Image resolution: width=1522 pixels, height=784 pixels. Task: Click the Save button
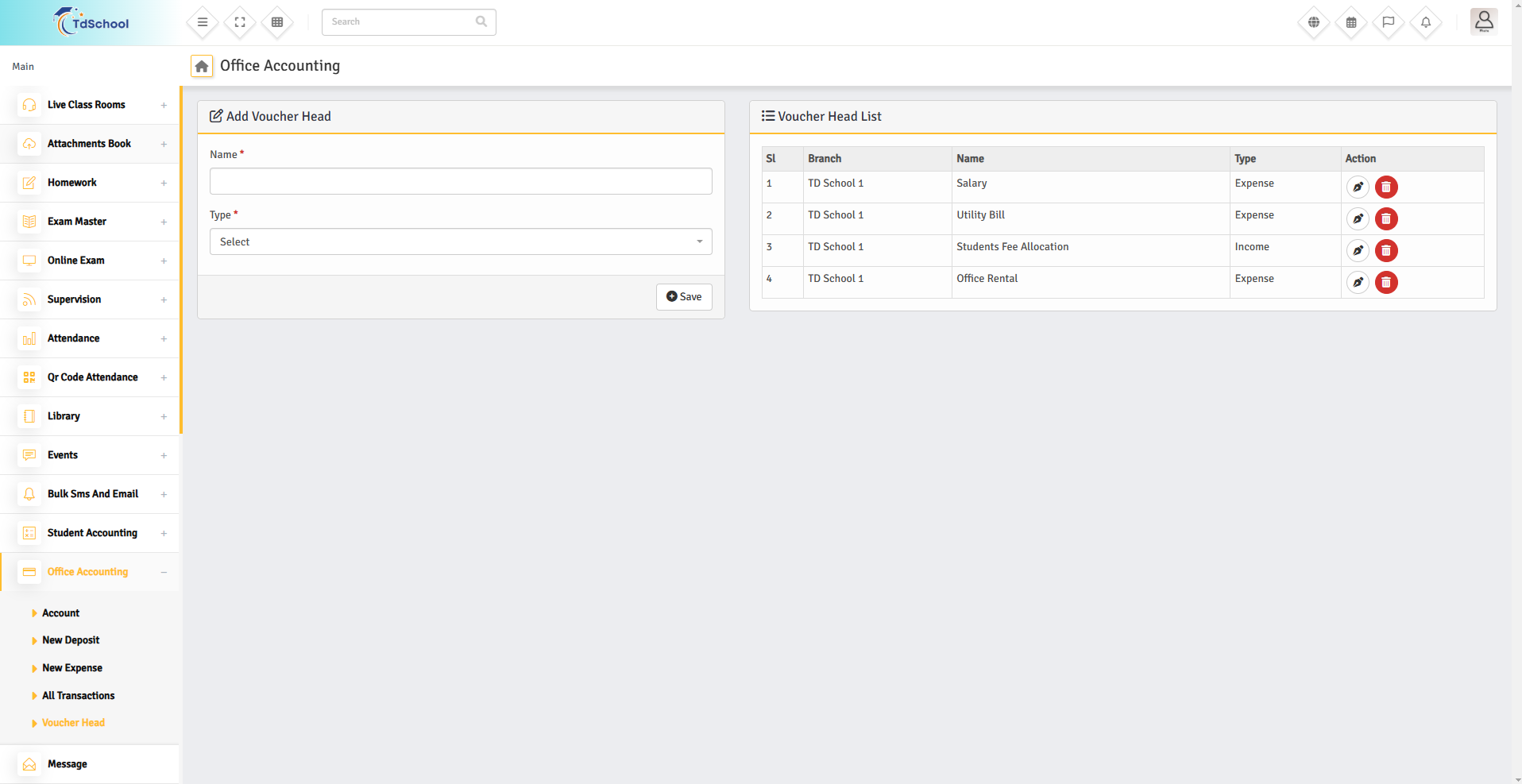tap(684, 297)
